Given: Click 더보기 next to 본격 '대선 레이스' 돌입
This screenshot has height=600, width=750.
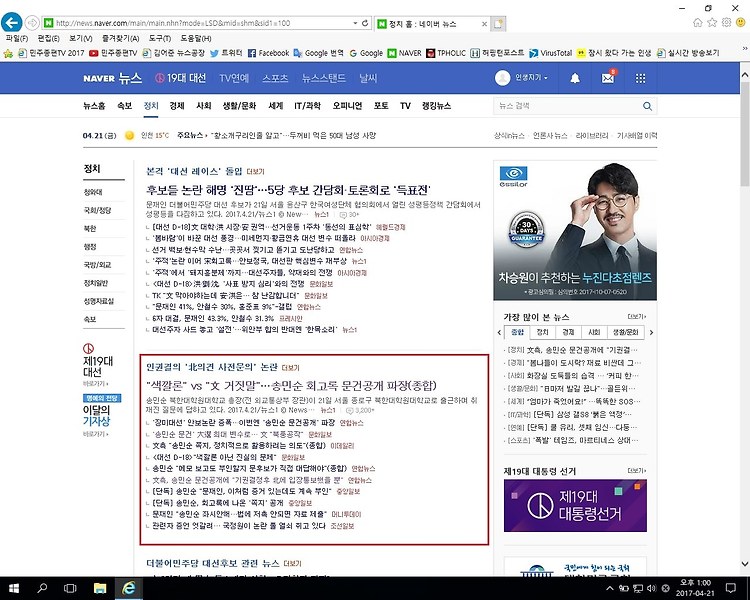Looking at the screenshot, I should tap(255, 172).
